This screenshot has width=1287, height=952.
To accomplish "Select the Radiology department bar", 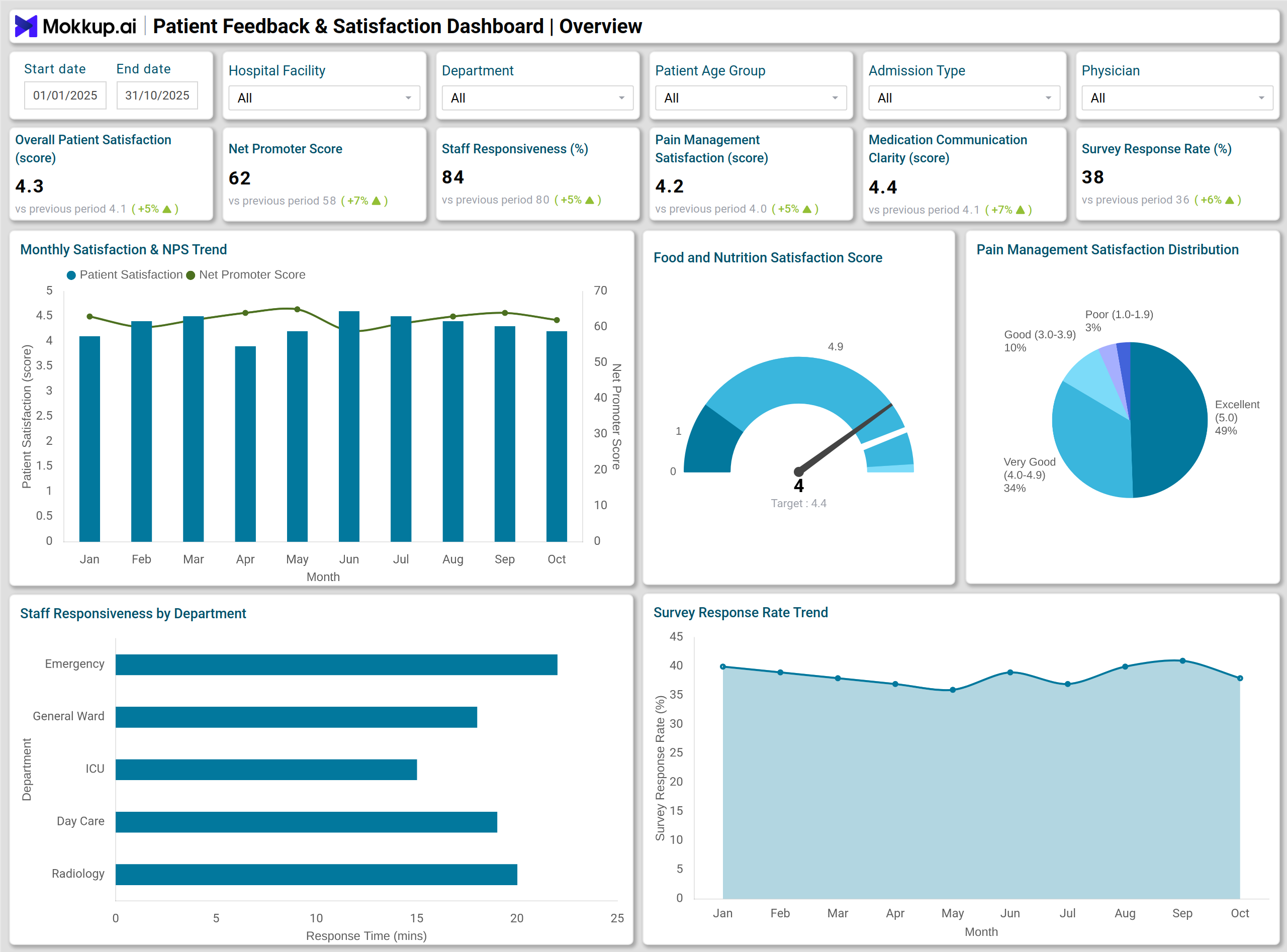I will click(316, 874).
